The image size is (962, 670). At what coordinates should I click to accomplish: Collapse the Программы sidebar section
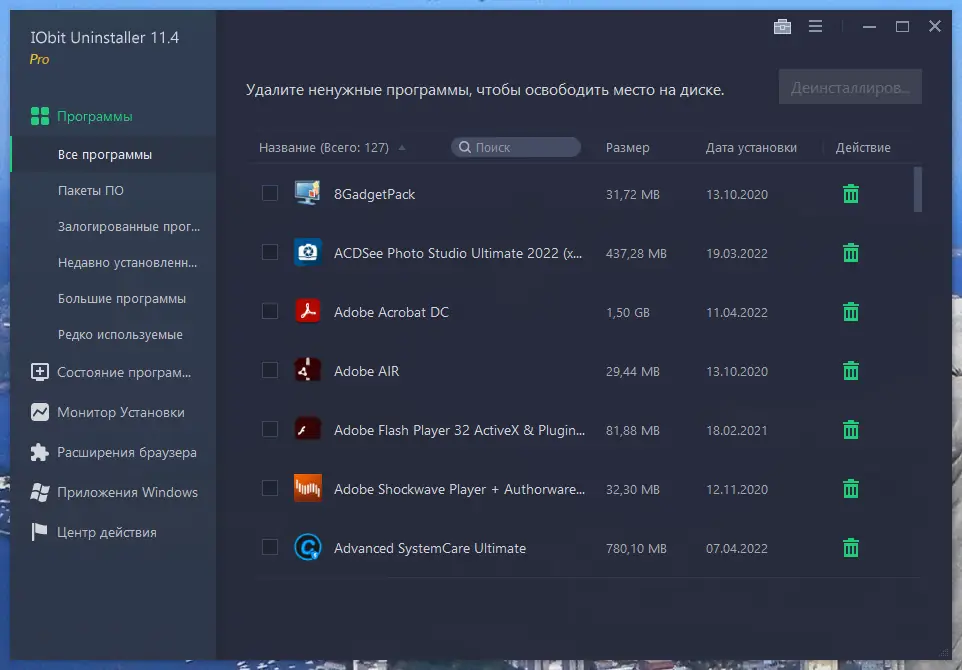pos(82,116)
